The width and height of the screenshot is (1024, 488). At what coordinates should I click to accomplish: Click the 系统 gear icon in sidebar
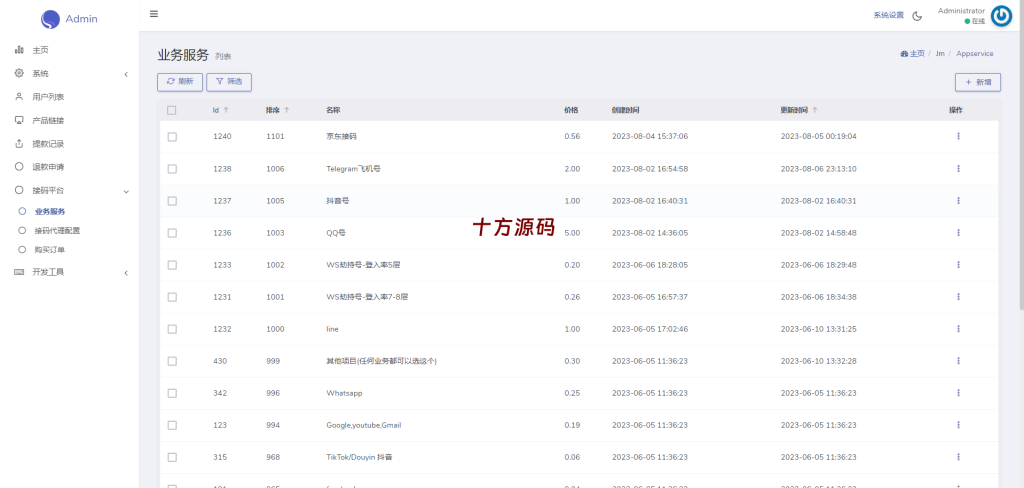(19, 73)
